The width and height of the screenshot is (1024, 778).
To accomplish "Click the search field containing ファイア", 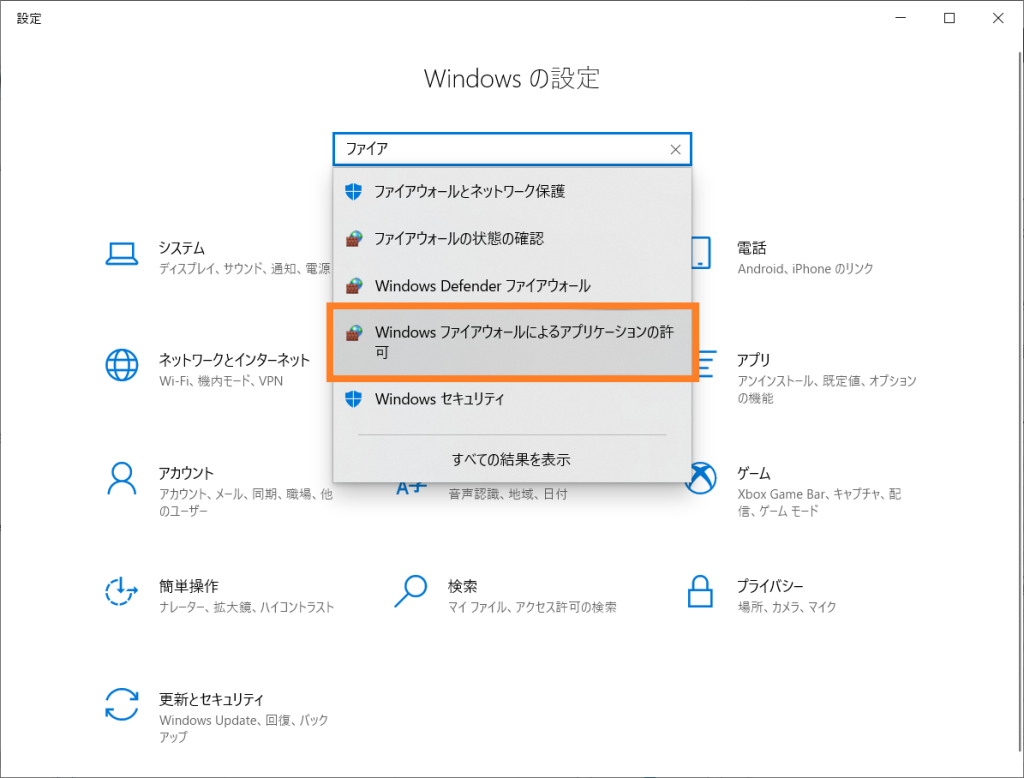I will coord(512,149).
